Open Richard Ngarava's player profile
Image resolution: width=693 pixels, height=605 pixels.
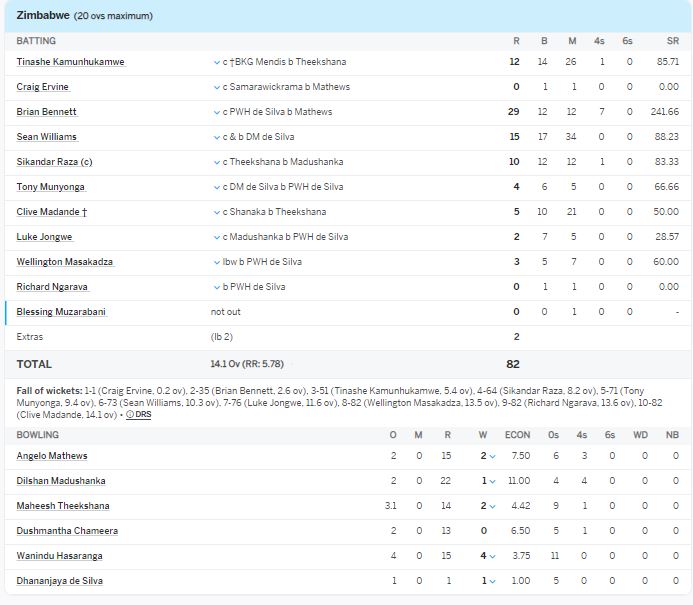click(x=47, y=287)
